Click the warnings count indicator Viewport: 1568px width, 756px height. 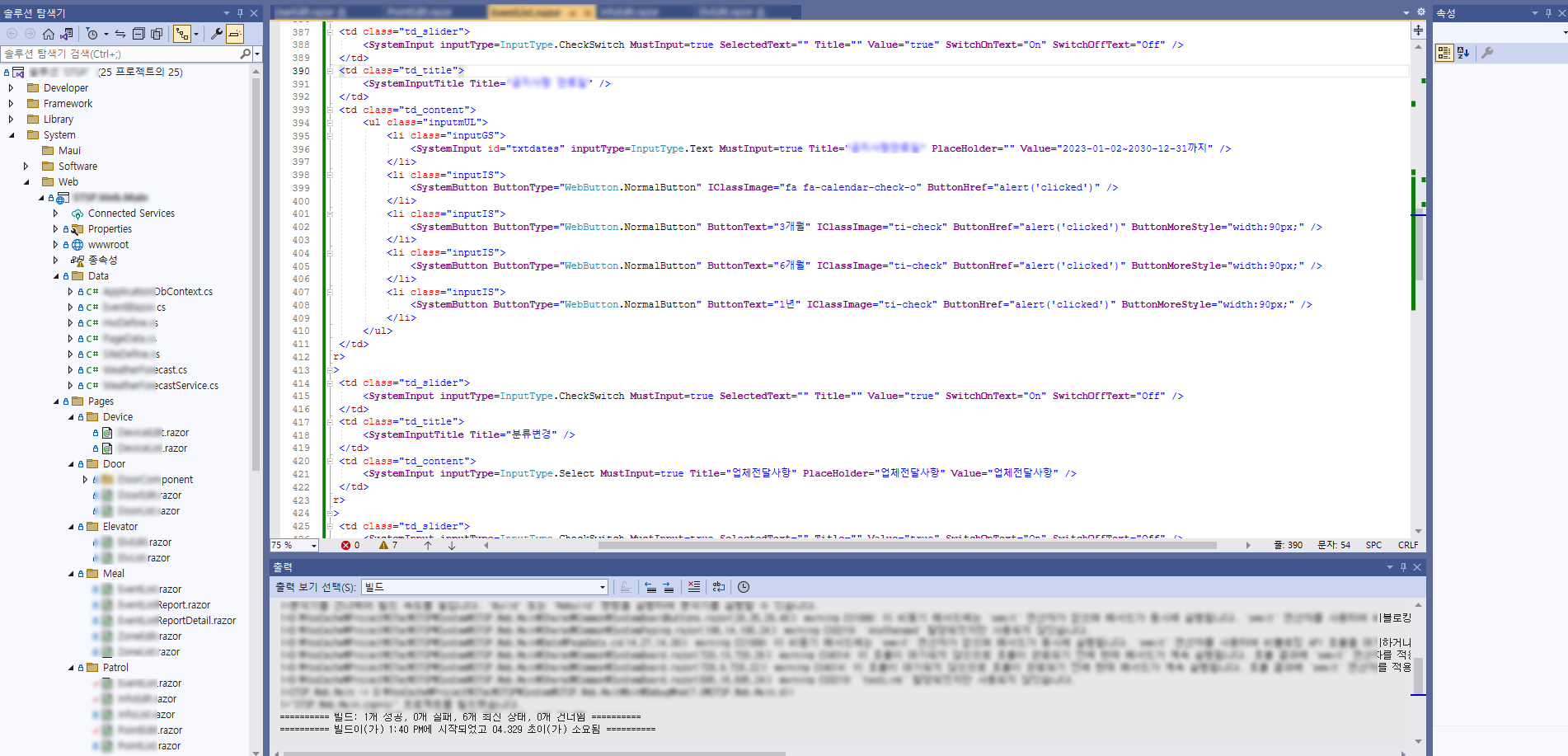pyautogui.click(x=388, y=545)
